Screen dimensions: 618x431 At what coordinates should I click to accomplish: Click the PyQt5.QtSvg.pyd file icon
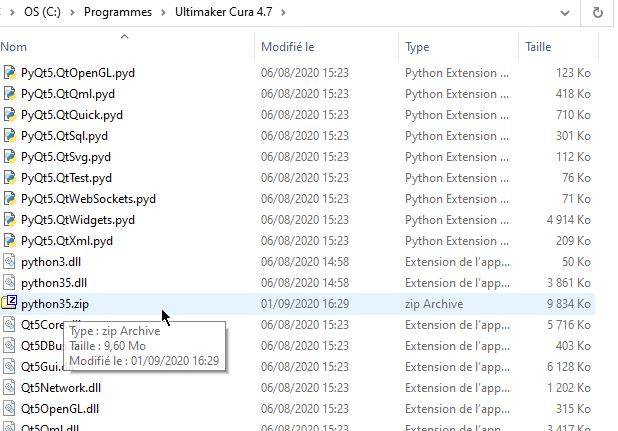click(x=9, y=157)
